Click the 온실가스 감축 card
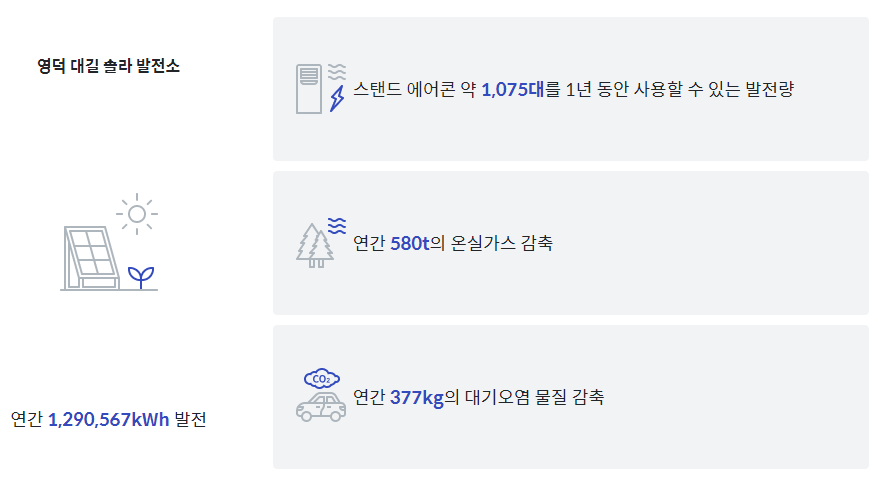 [571, 243]
